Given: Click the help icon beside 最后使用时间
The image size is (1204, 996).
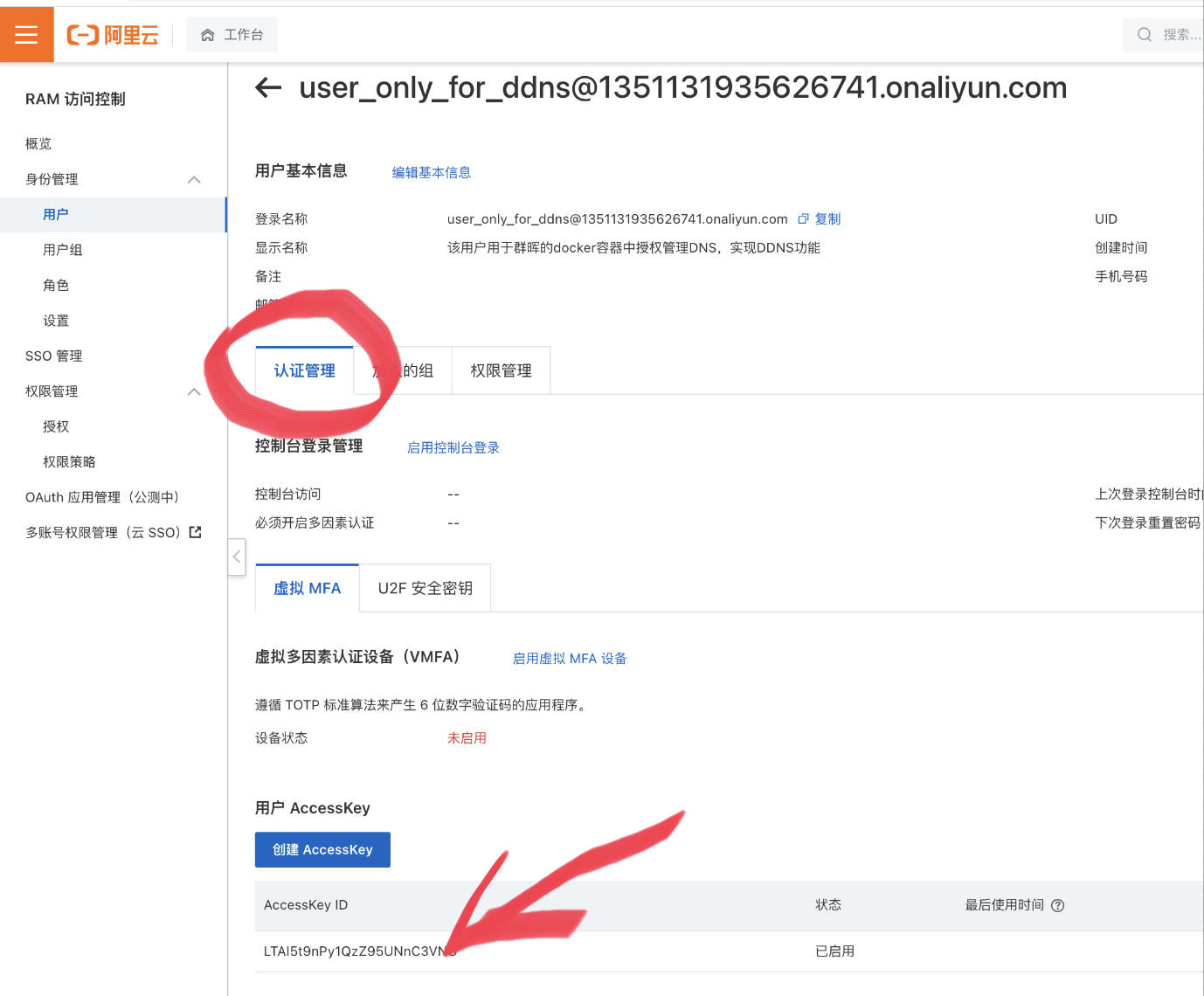Looking at the screenshot, I should (1058, 905).
